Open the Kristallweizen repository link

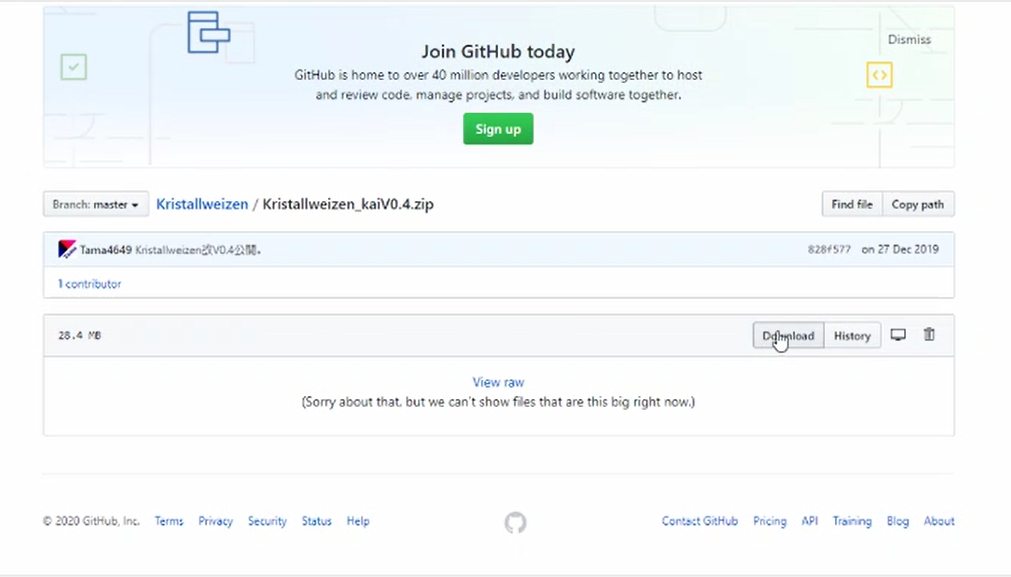click(x=202, y=204)
